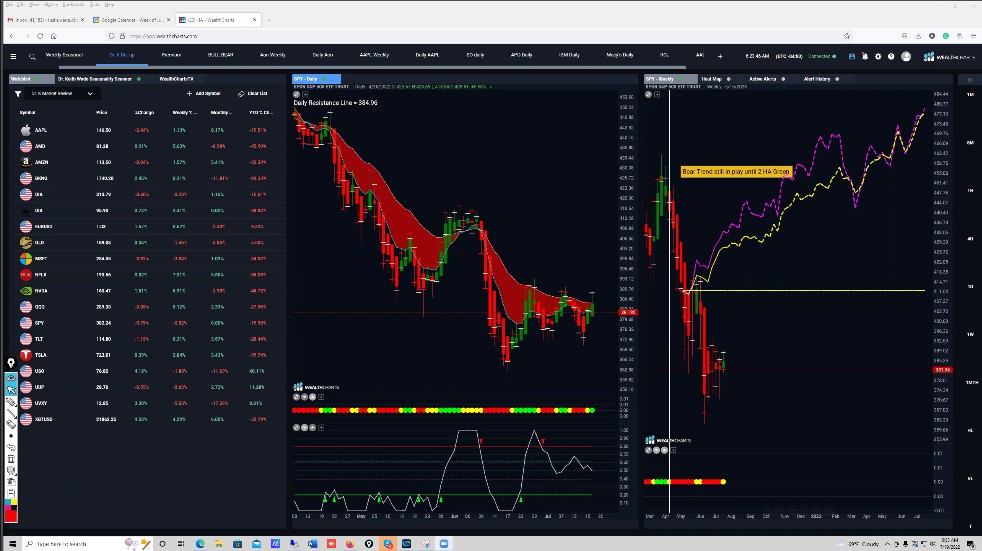Click round settings button atop SPY Weekly chart
The height and width of the screenshot is (551, 982).
(648, 95)
